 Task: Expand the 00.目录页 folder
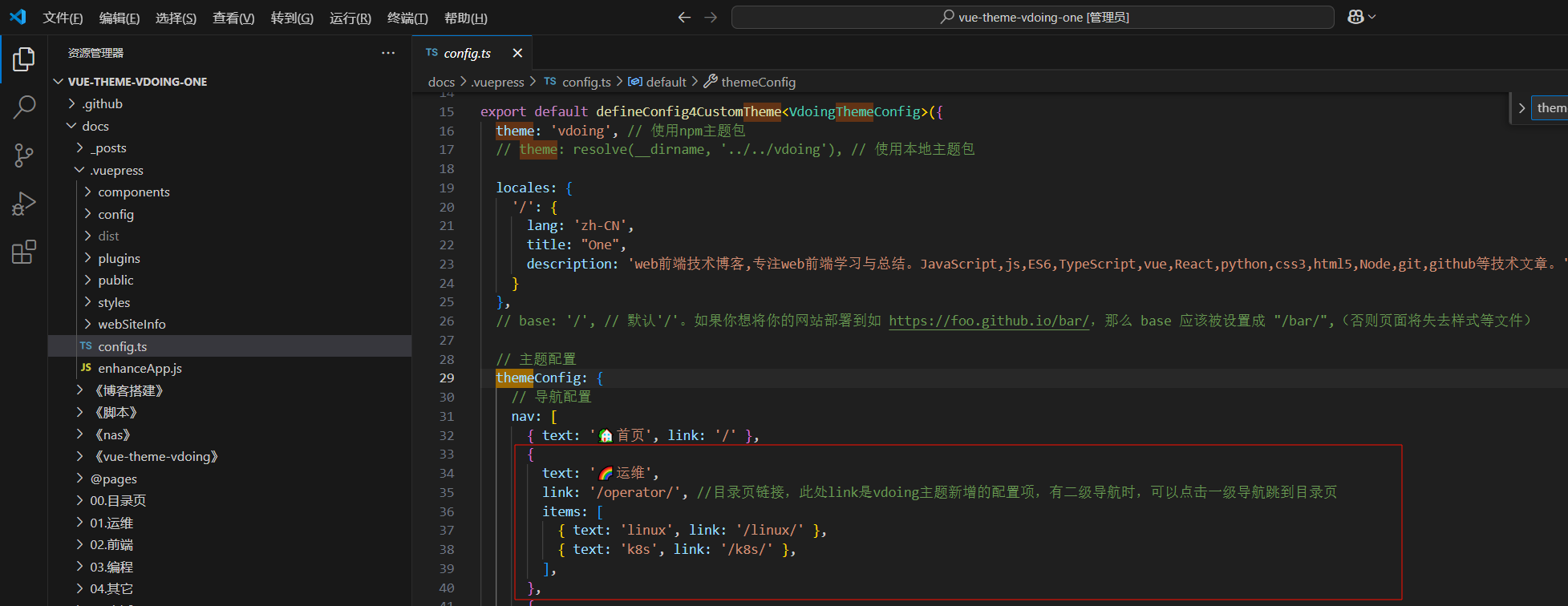pyautogui.click(x=229, y=501)
